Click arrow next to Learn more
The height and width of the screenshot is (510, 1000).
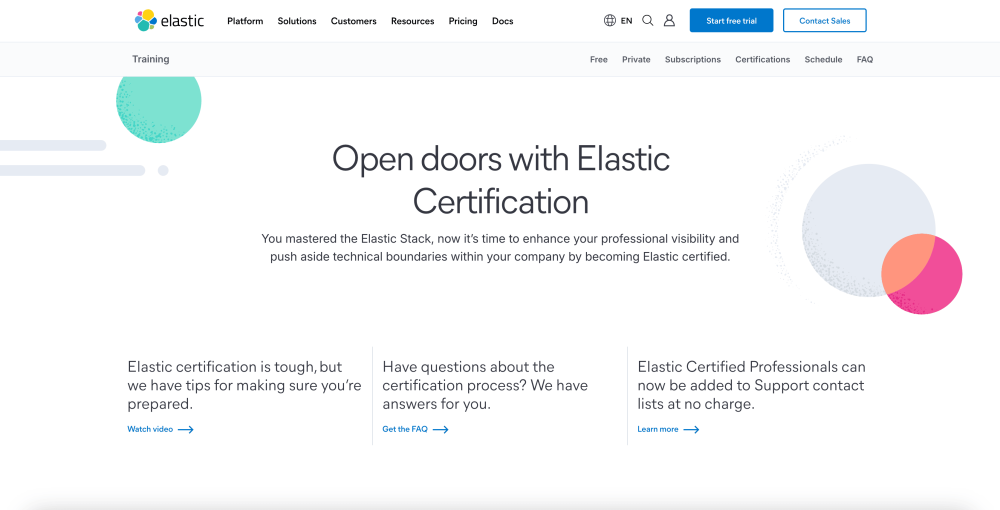[x=691, y=430]
